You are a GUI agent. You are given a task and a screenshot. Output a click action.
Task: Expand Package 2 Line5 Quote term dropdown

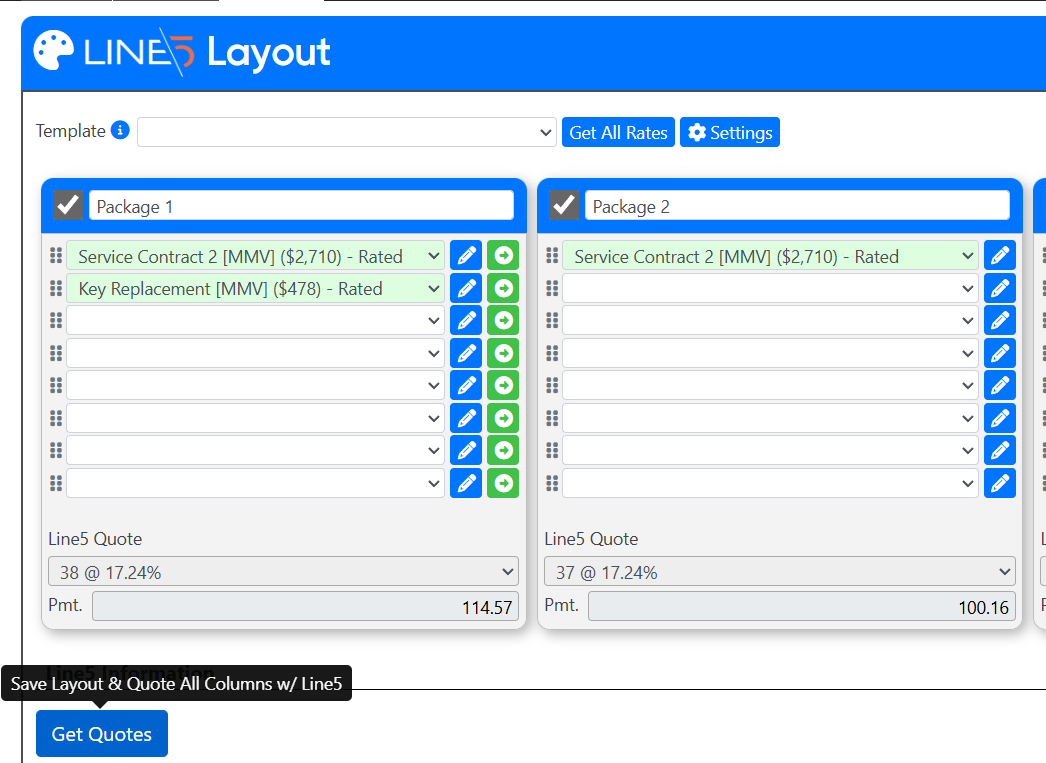779,572
